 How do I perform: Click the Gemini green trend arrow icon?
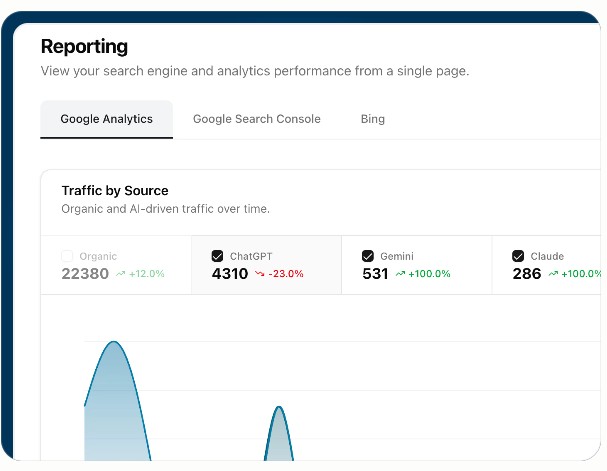[400, 274]
